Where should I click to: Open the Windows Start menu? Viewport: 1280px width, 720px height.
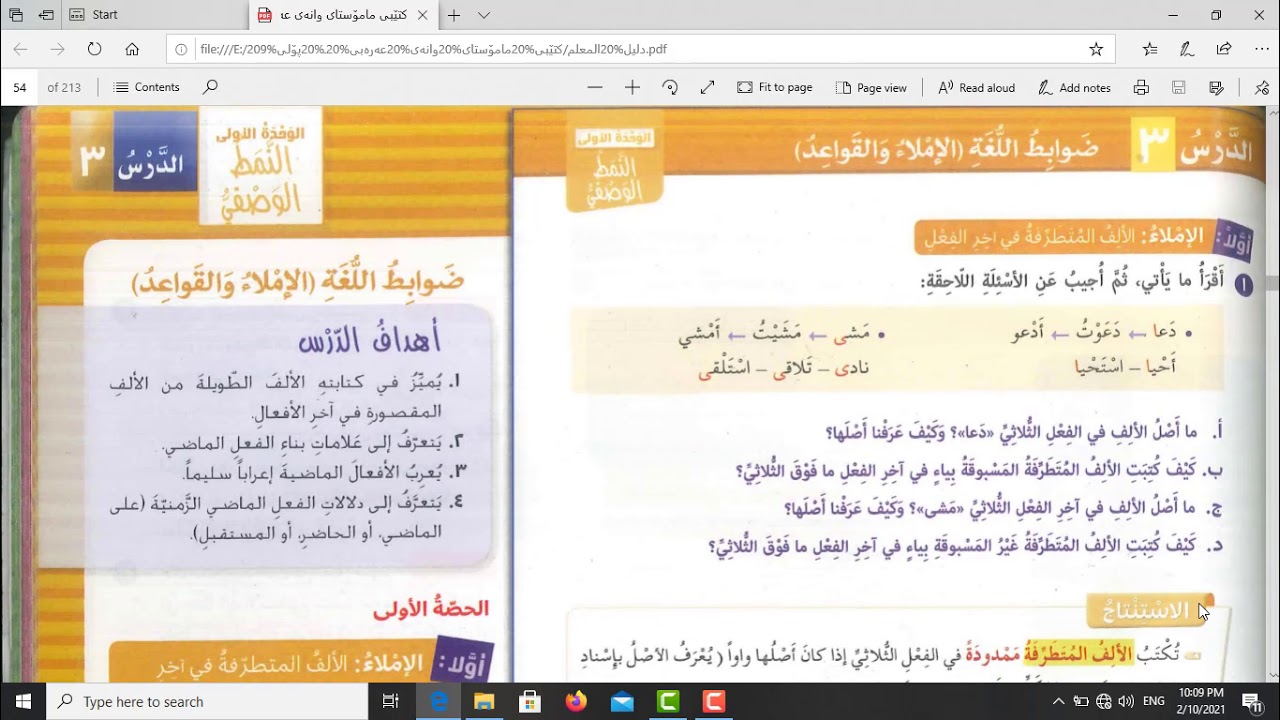click(x=23, y=701)
